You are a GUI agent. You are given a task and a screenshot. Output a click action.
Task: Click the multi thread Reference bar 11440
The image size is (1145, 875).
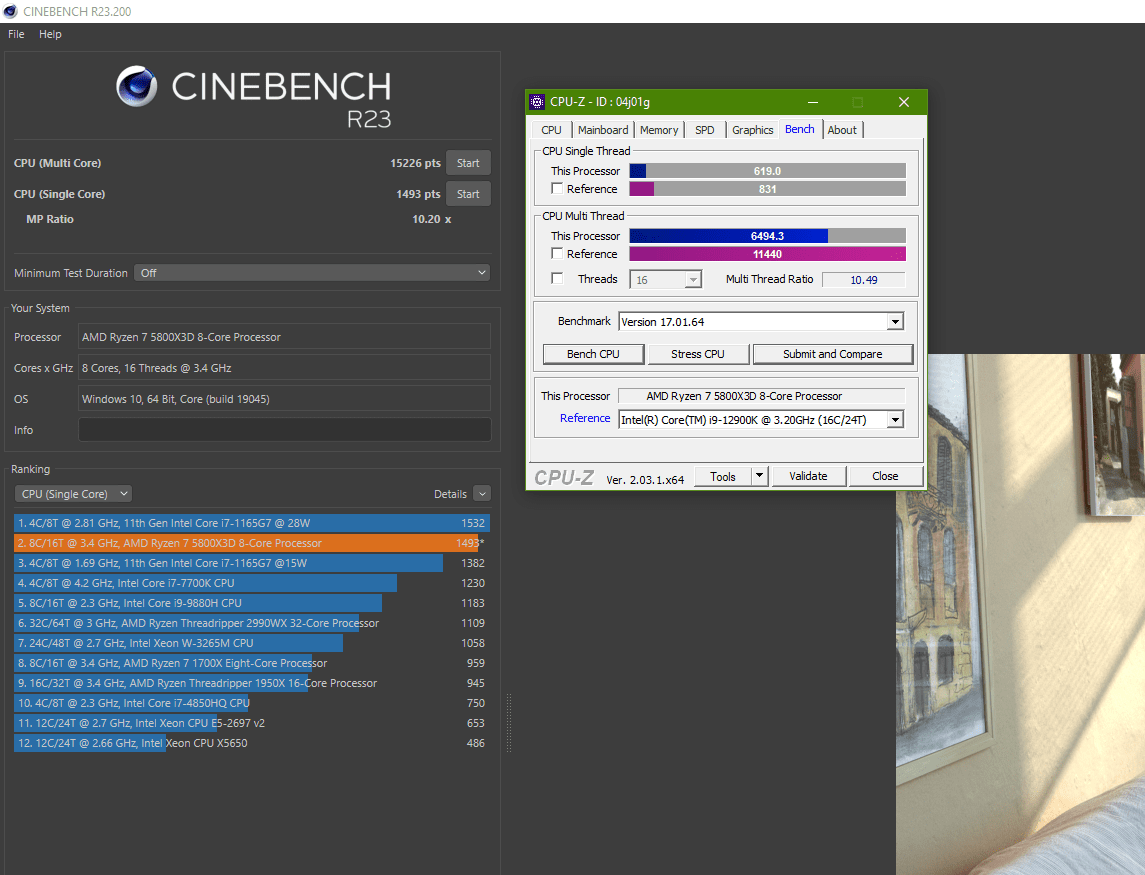[x=767, y=253]
